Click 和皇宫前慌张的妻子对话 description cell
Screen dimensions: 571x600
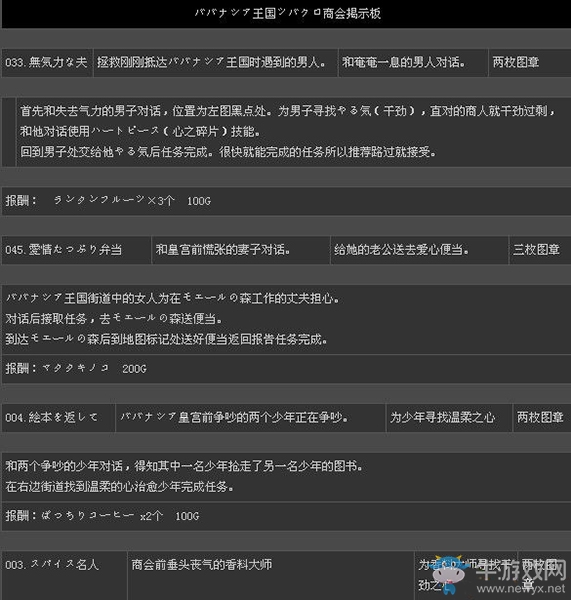point(241,250)
